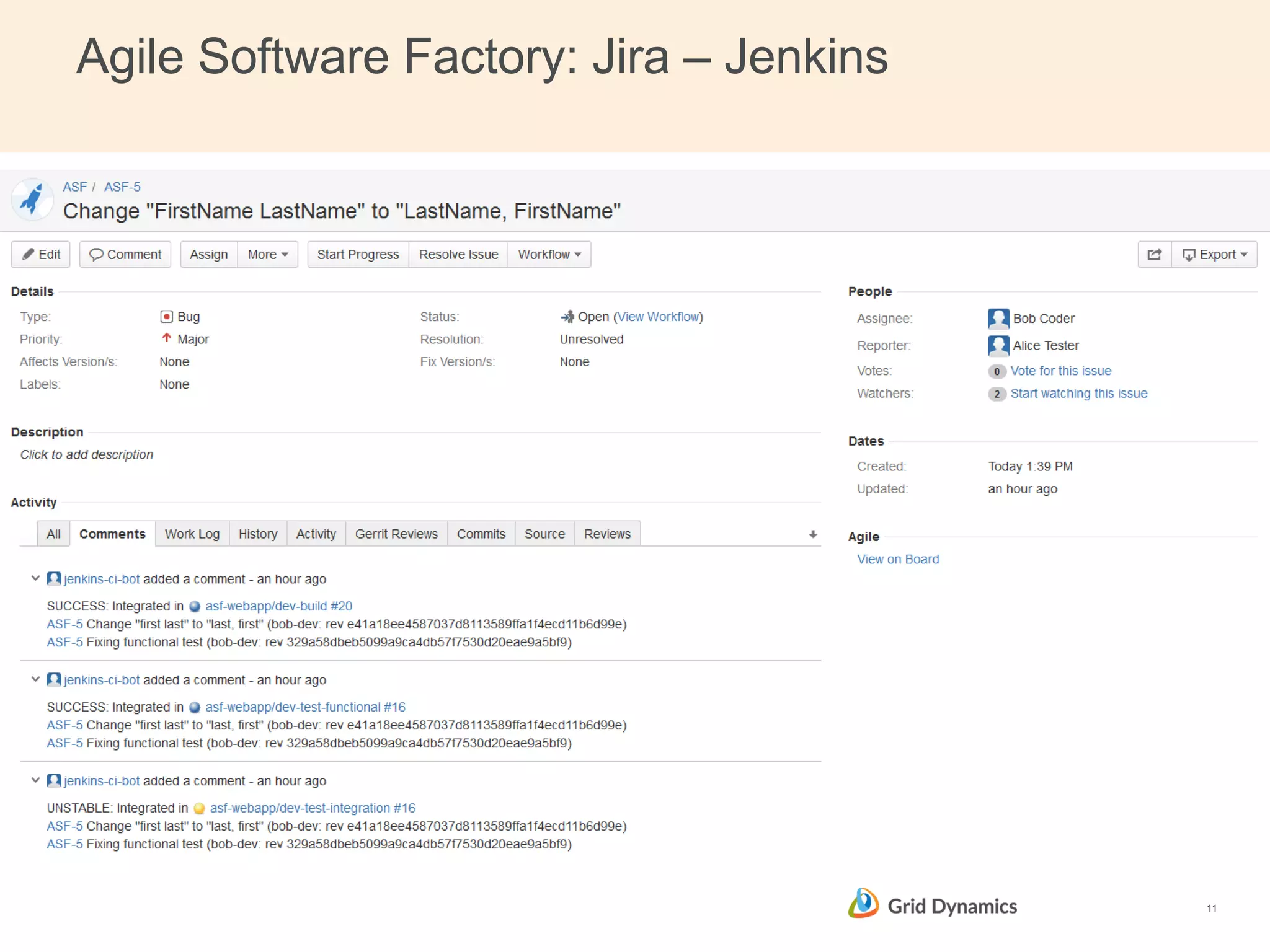
Task: Click the Edit button
Action: tap(41, 255)
